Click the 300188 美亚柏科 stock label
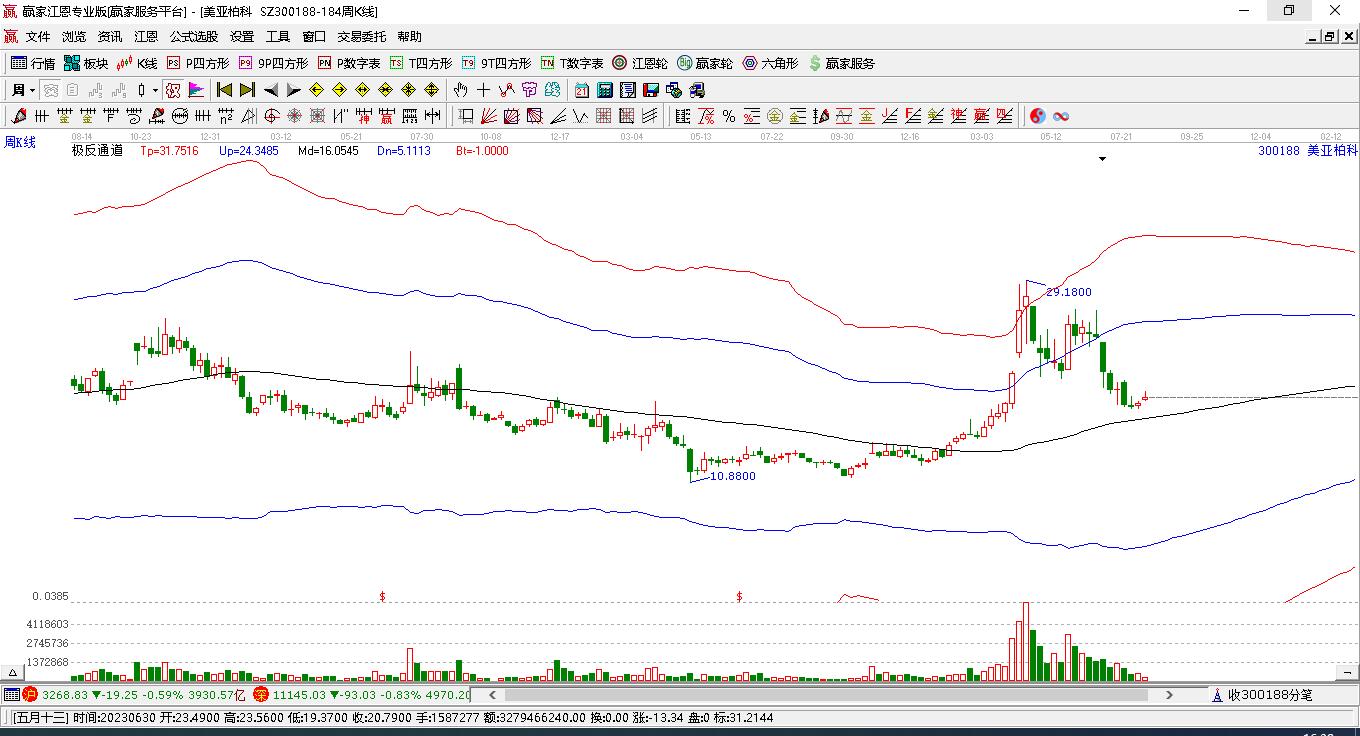Image resolution: width=1360 pixels, height=736 pixels. pyautogui.click(x=1308, y=151)
